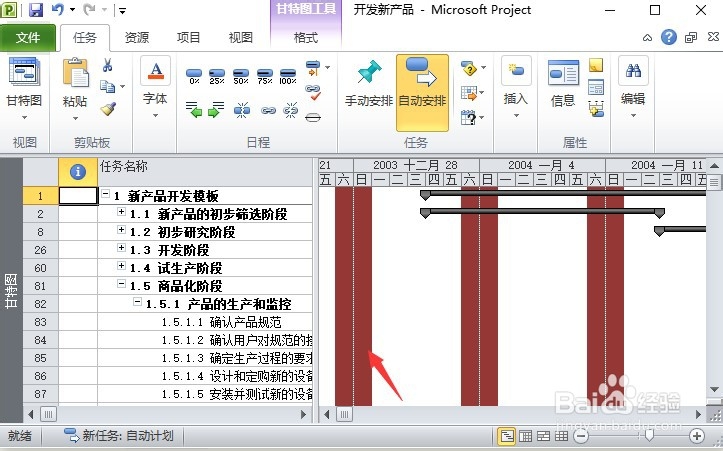Click the Details icon in Properties group
Viewport: 723px width, 451px height.
click(596, 87)
